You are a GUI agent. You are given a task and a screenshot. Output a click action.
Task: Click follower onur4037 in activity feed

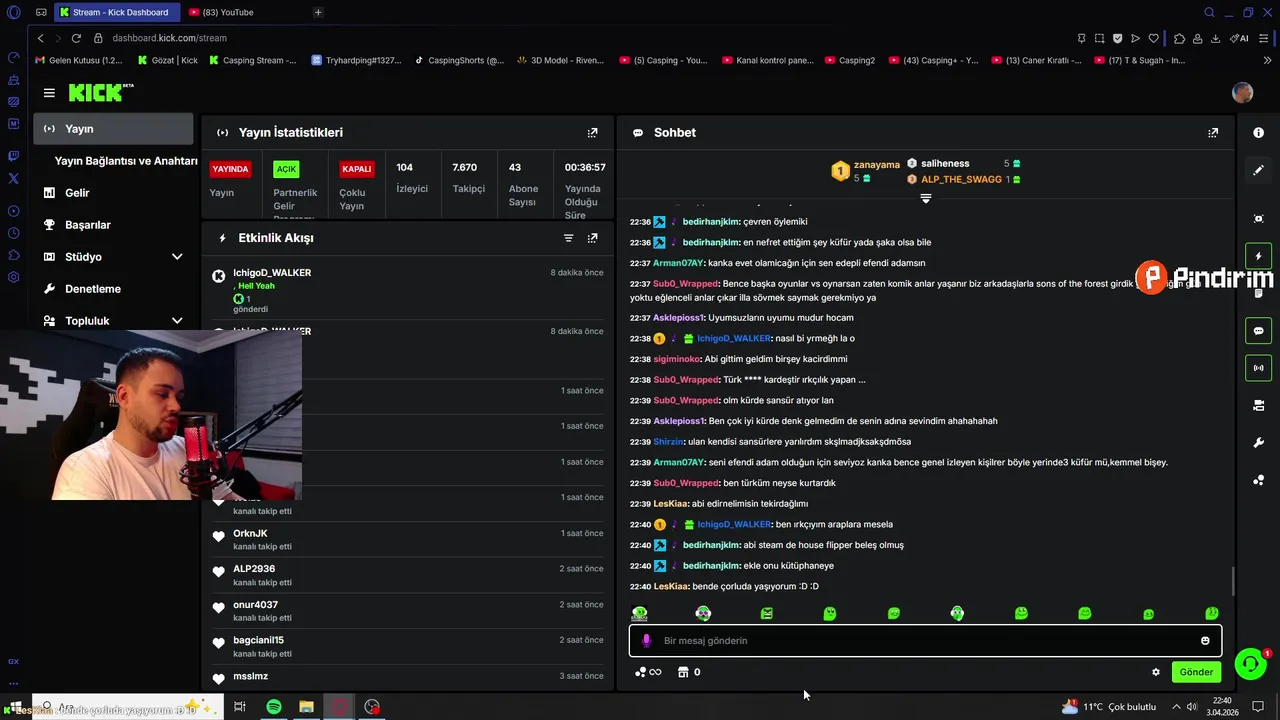255,605
